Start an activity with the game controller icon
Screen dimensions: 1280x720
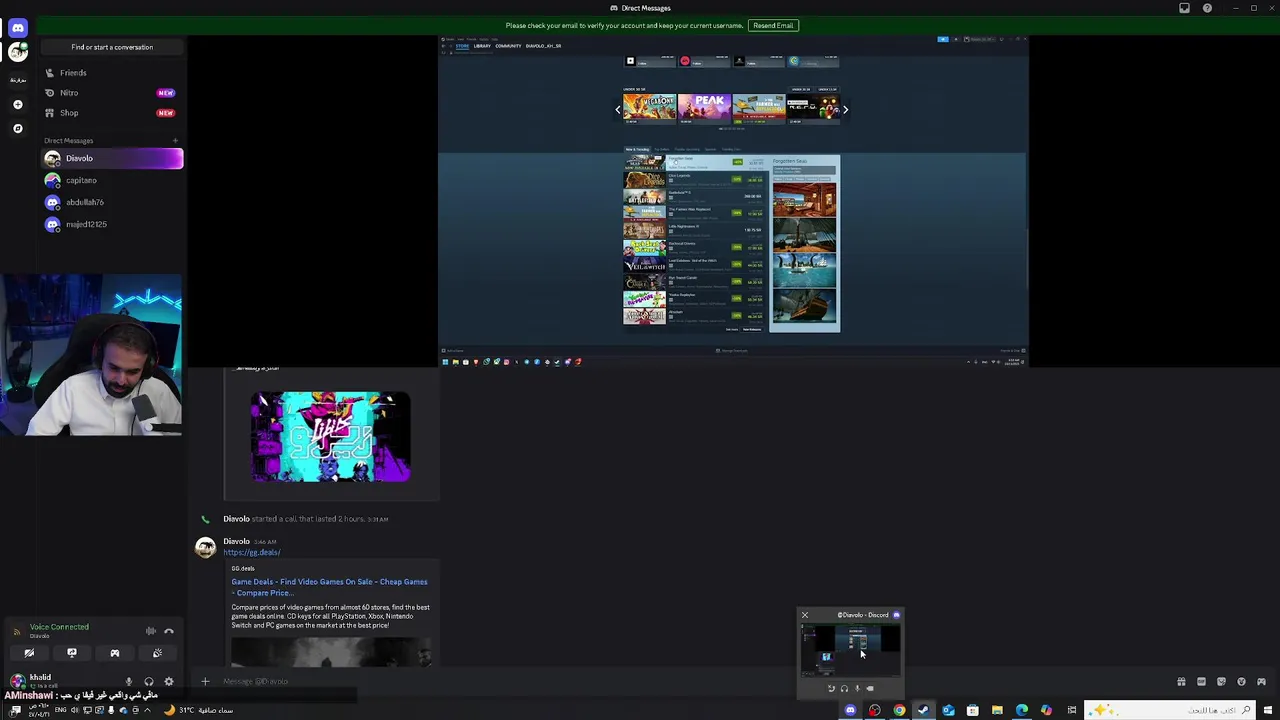coord(115,653)
